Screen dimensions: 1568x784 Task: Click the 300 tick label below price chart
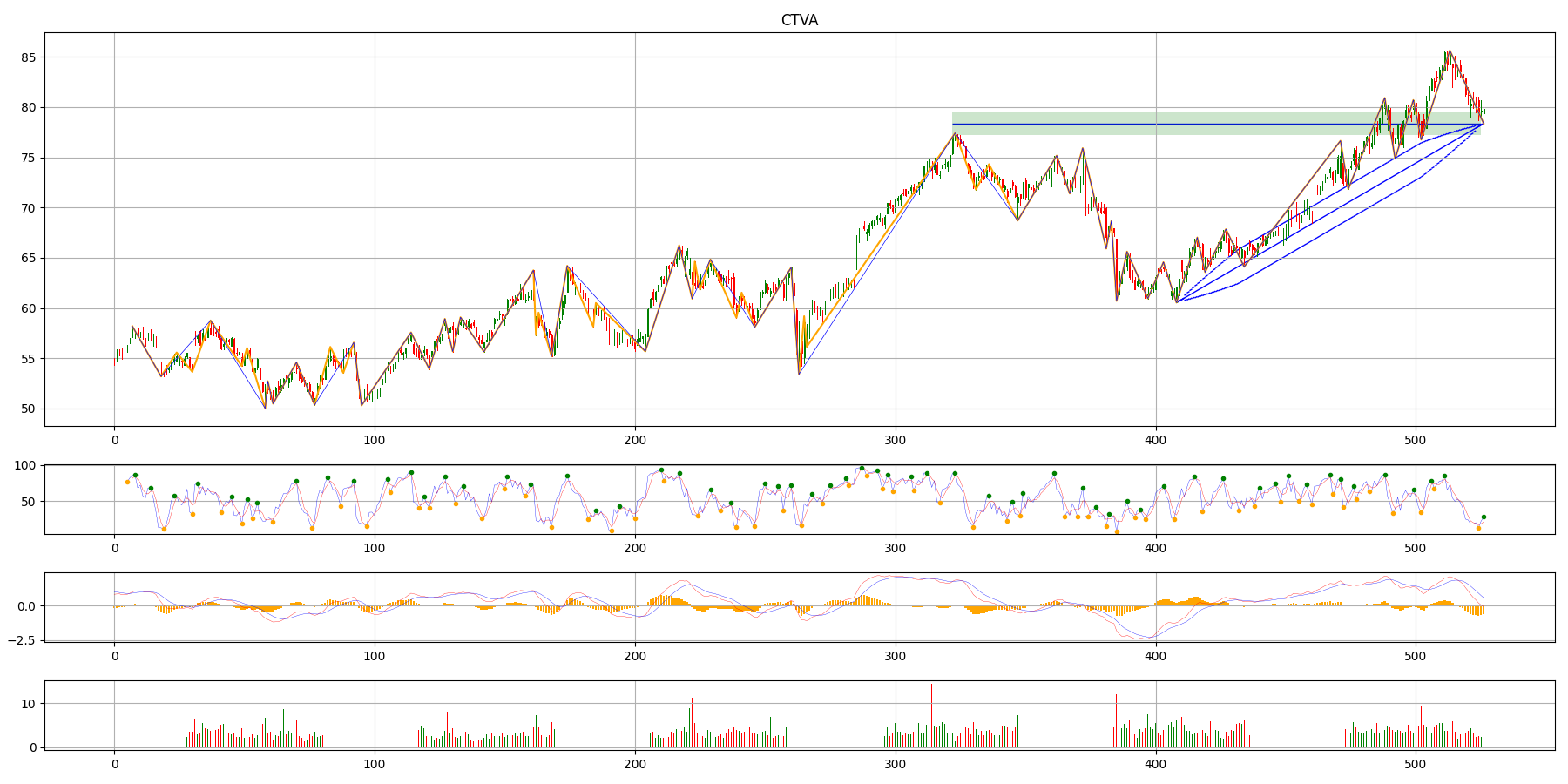click(x=895, y=442)
